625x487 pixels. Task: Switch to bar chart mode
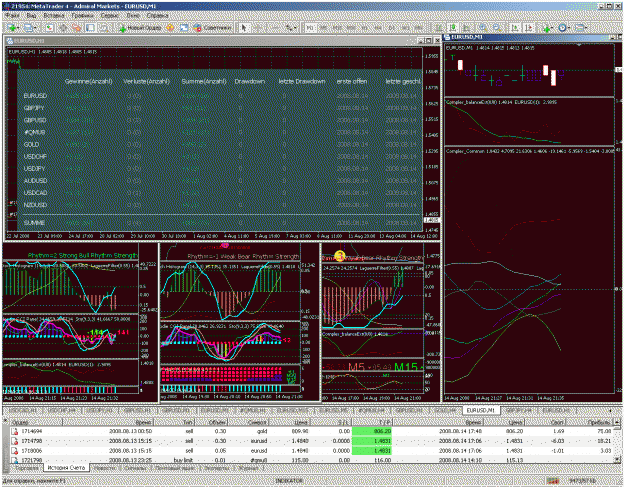tap(439, 28)
